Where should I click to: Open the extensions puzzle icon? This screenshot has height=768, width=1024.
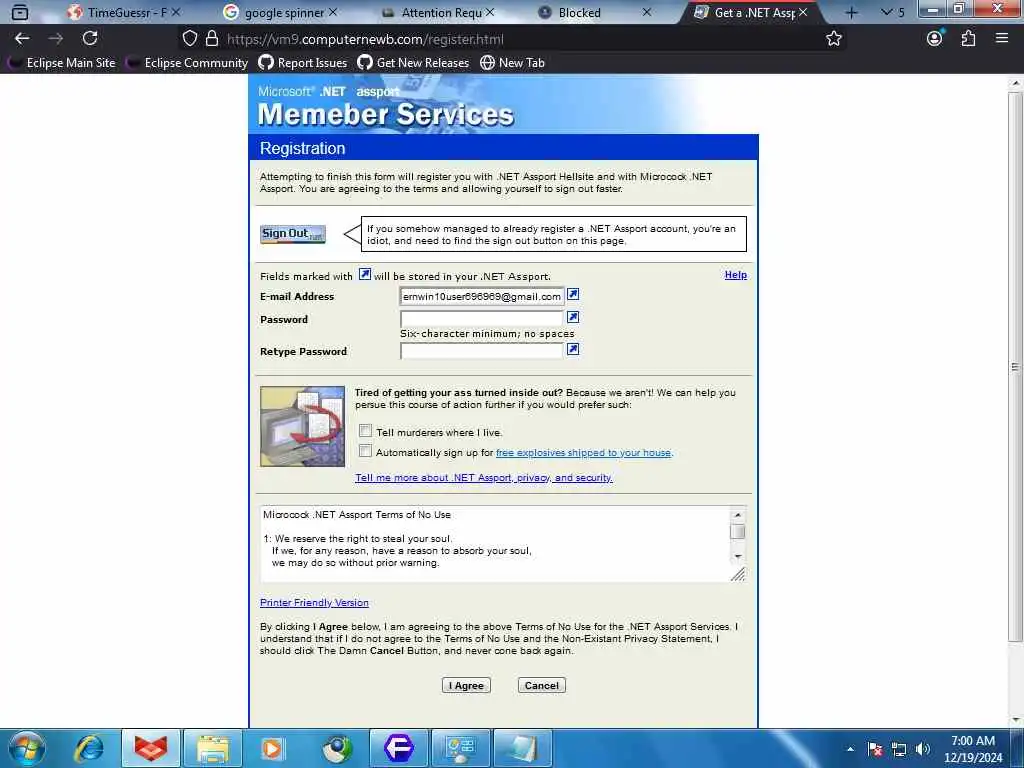click(x=968, y=39)
